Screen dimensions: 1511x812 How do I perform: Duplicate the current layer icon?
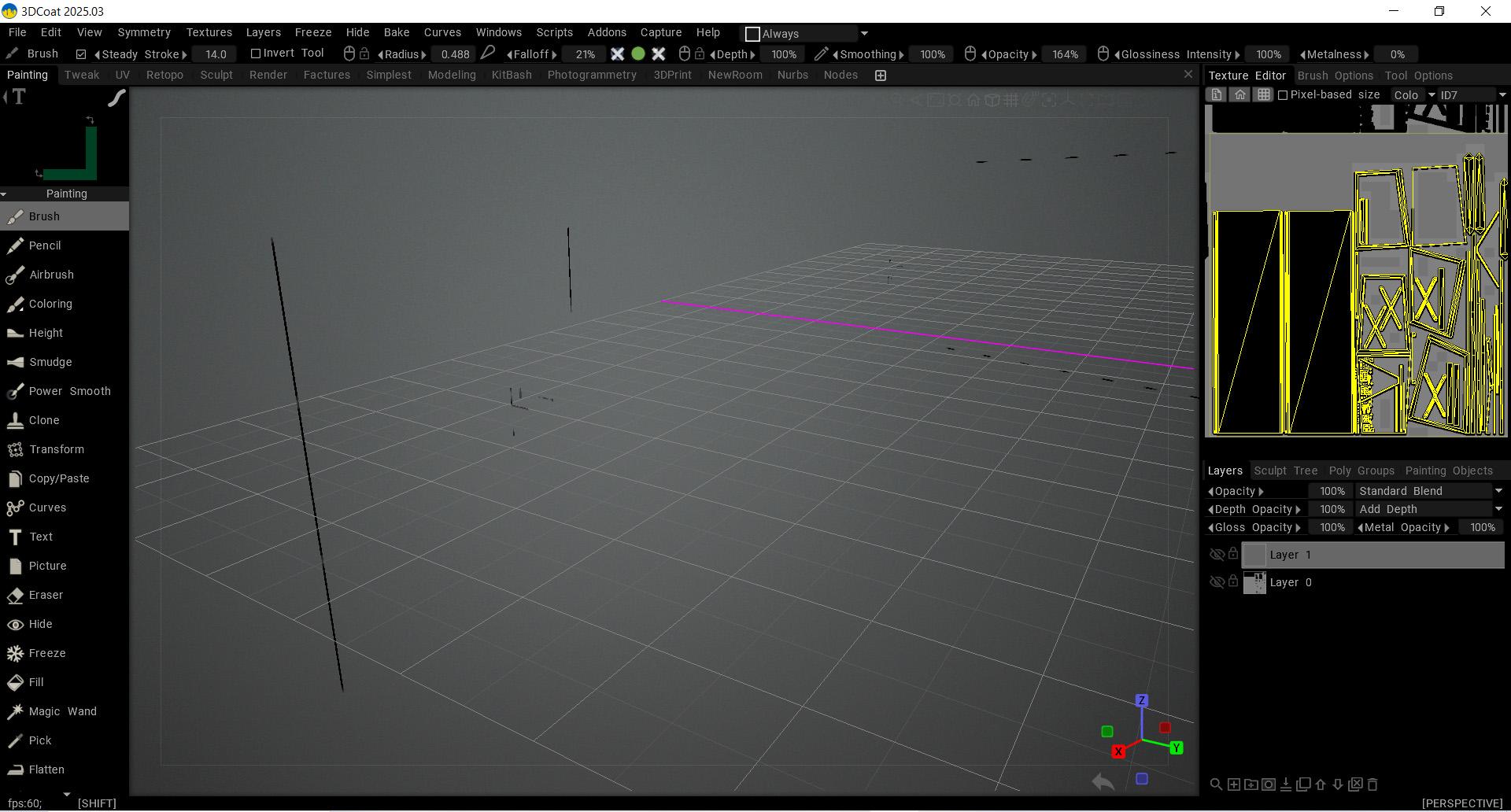(1303, 784)
